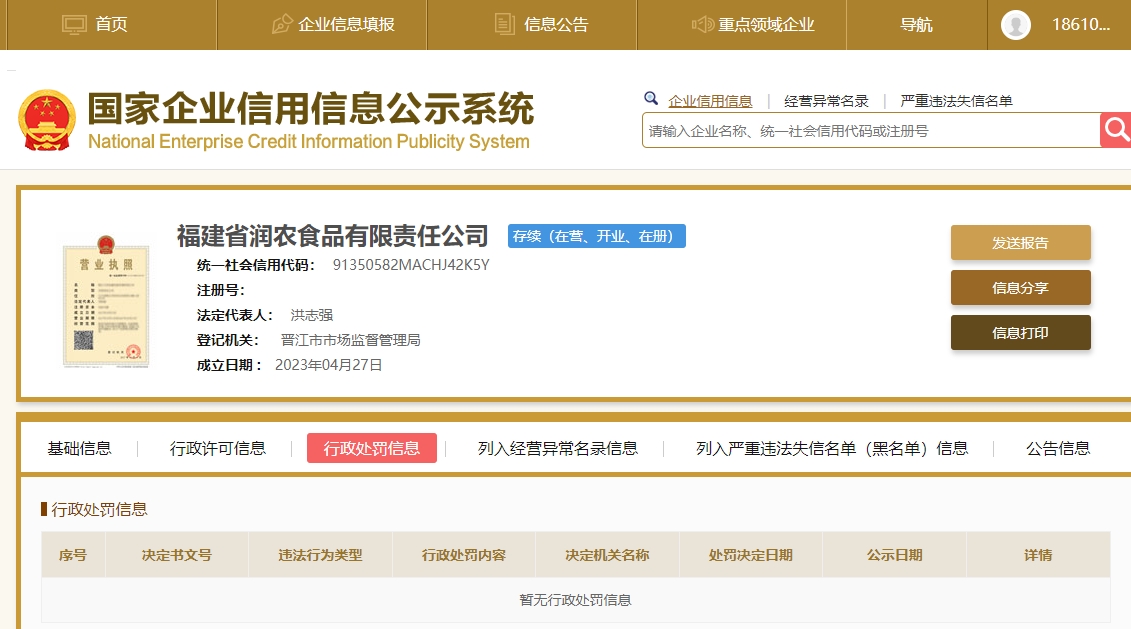Click the 发送报告 button
Screen dimensions: 1131x629
[1020, 243]
